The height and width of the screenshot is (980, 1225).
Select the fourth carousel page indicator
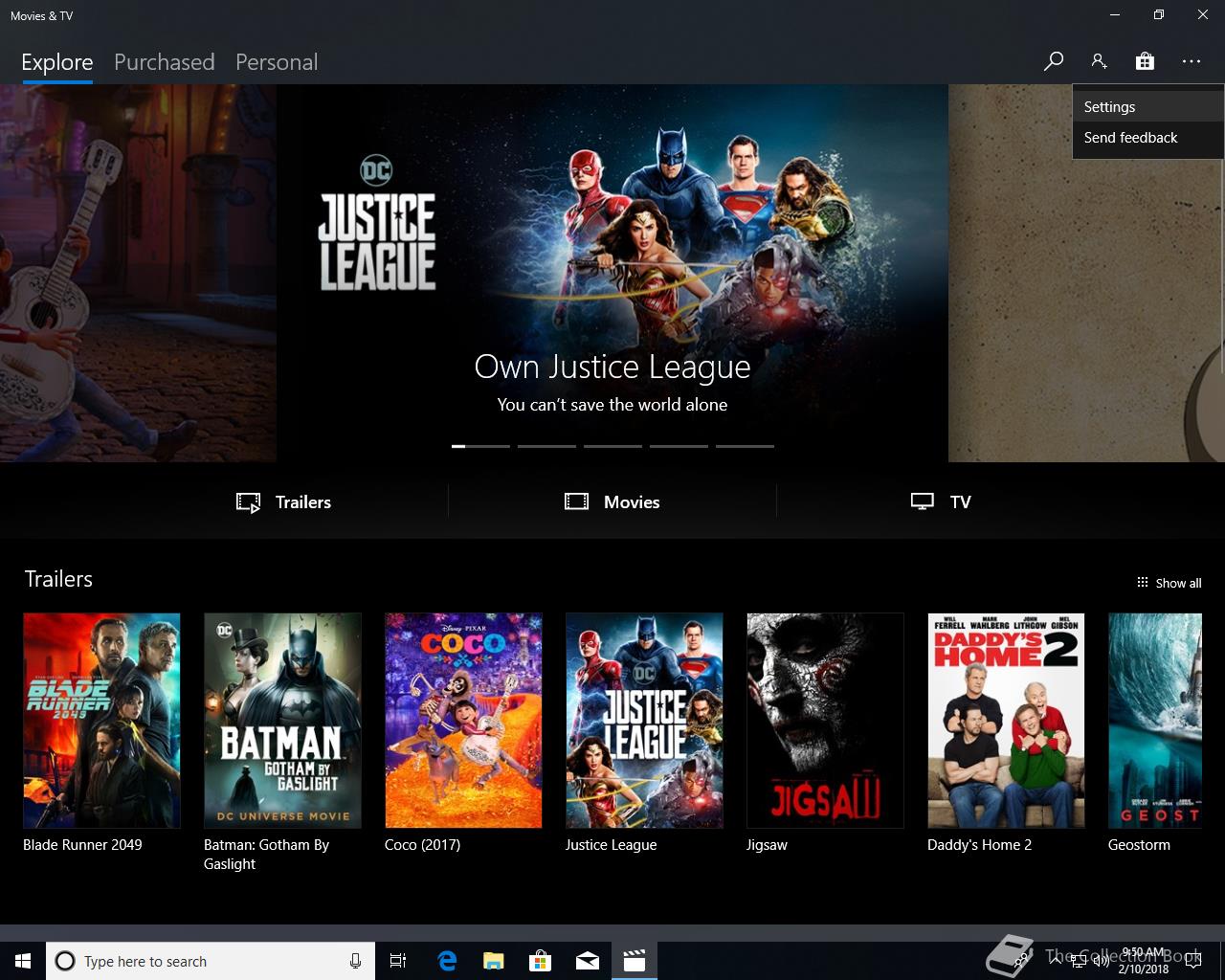pyautogui.click(x=679, y=446)
